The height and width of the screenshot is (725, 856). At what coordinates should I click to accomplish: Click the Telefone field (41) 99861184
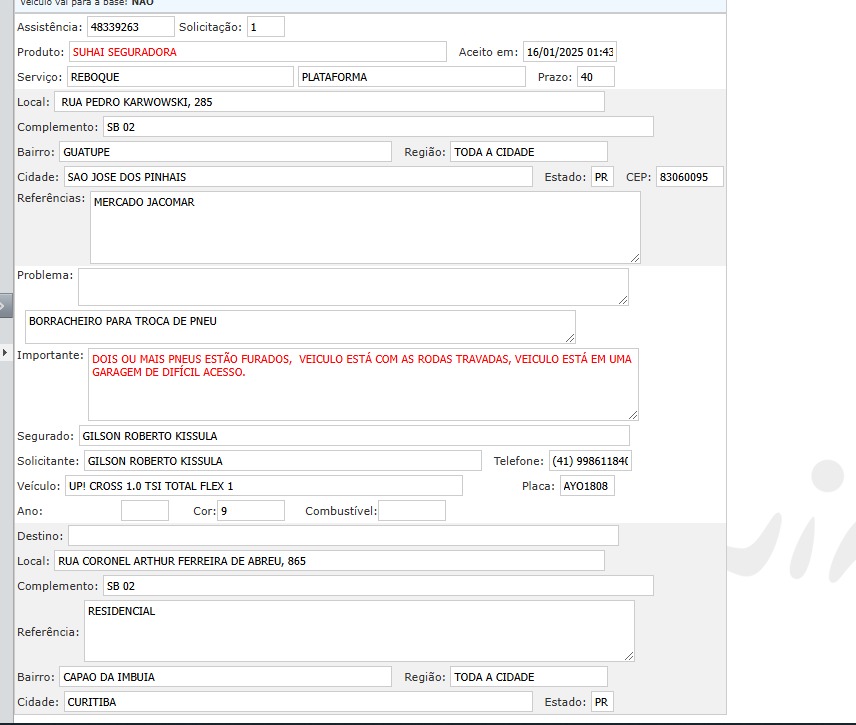pyautogui.click(x=590, y=461)
